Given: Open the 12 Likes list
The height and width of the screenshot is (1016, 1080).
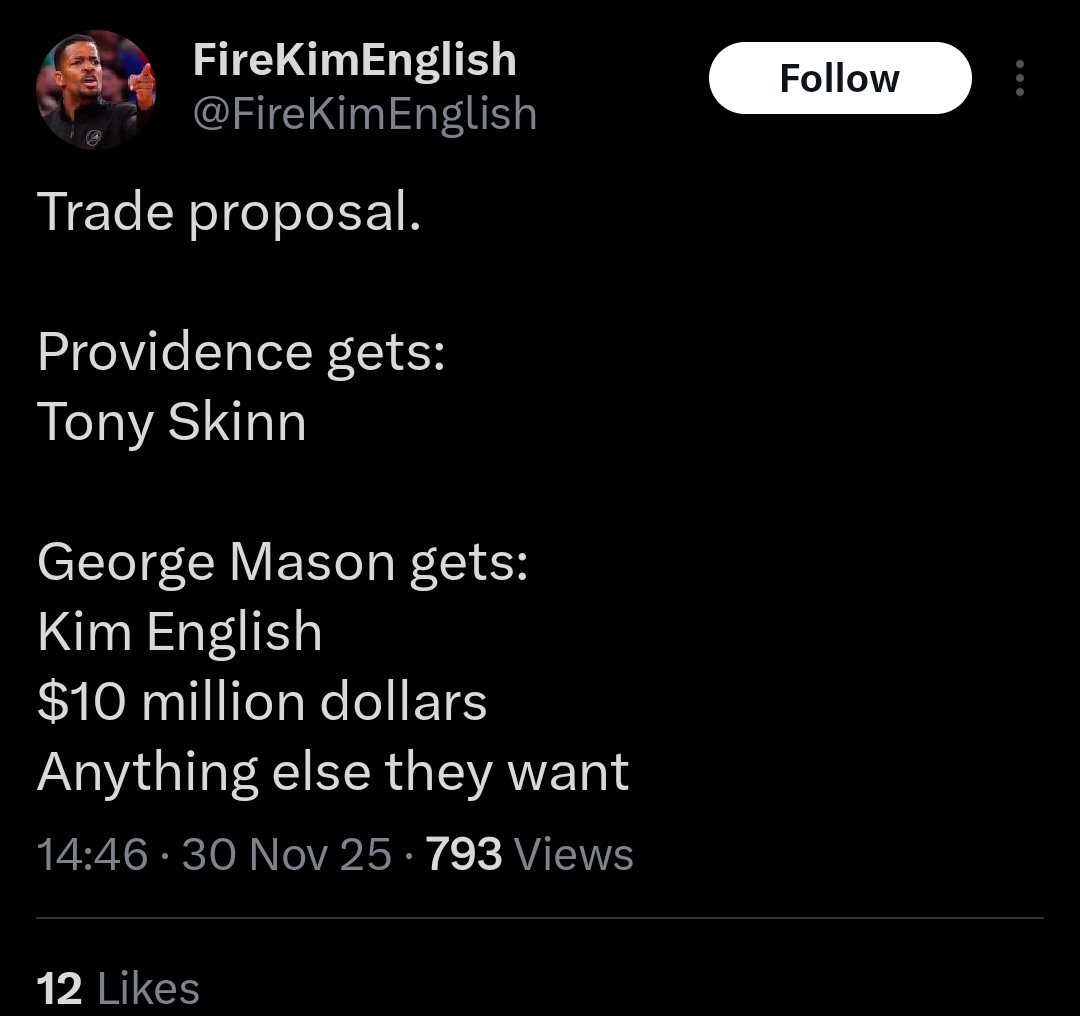Looking at the screenshot, I should (x=118, y=989).
